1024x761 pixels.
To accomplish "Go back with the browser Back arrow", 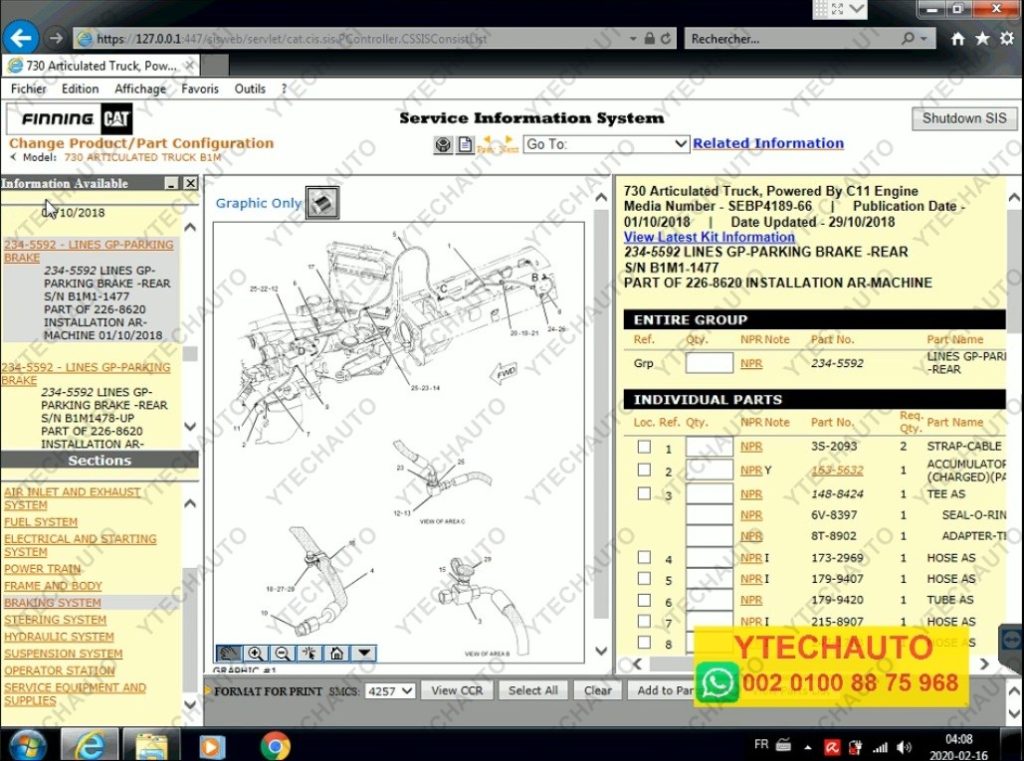I will (21, 38).
